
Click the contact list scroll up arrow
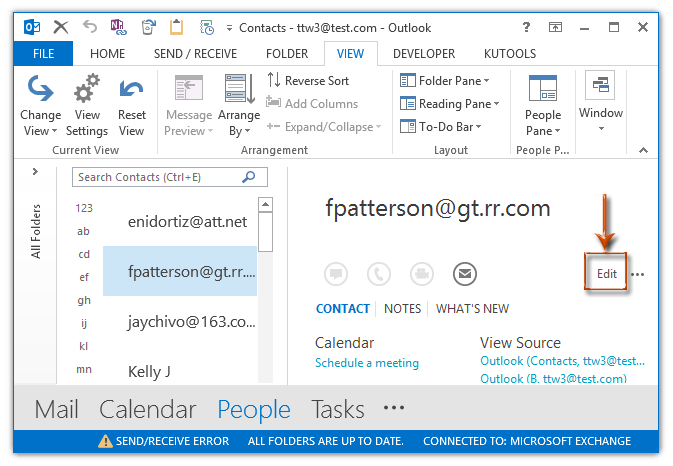tap(265, 205)
